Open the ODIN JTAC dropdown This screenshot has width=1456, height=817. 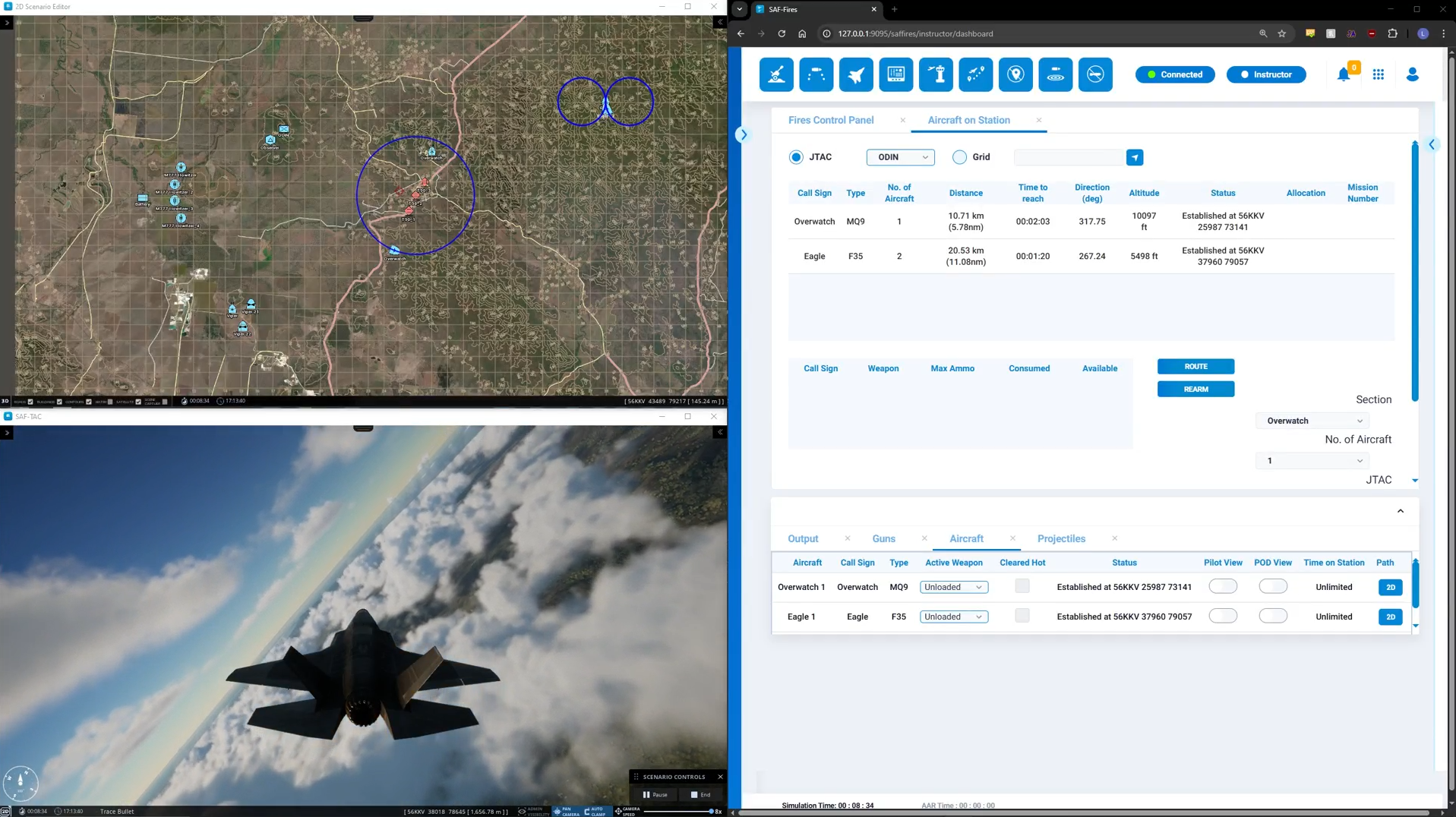point(900,157)
